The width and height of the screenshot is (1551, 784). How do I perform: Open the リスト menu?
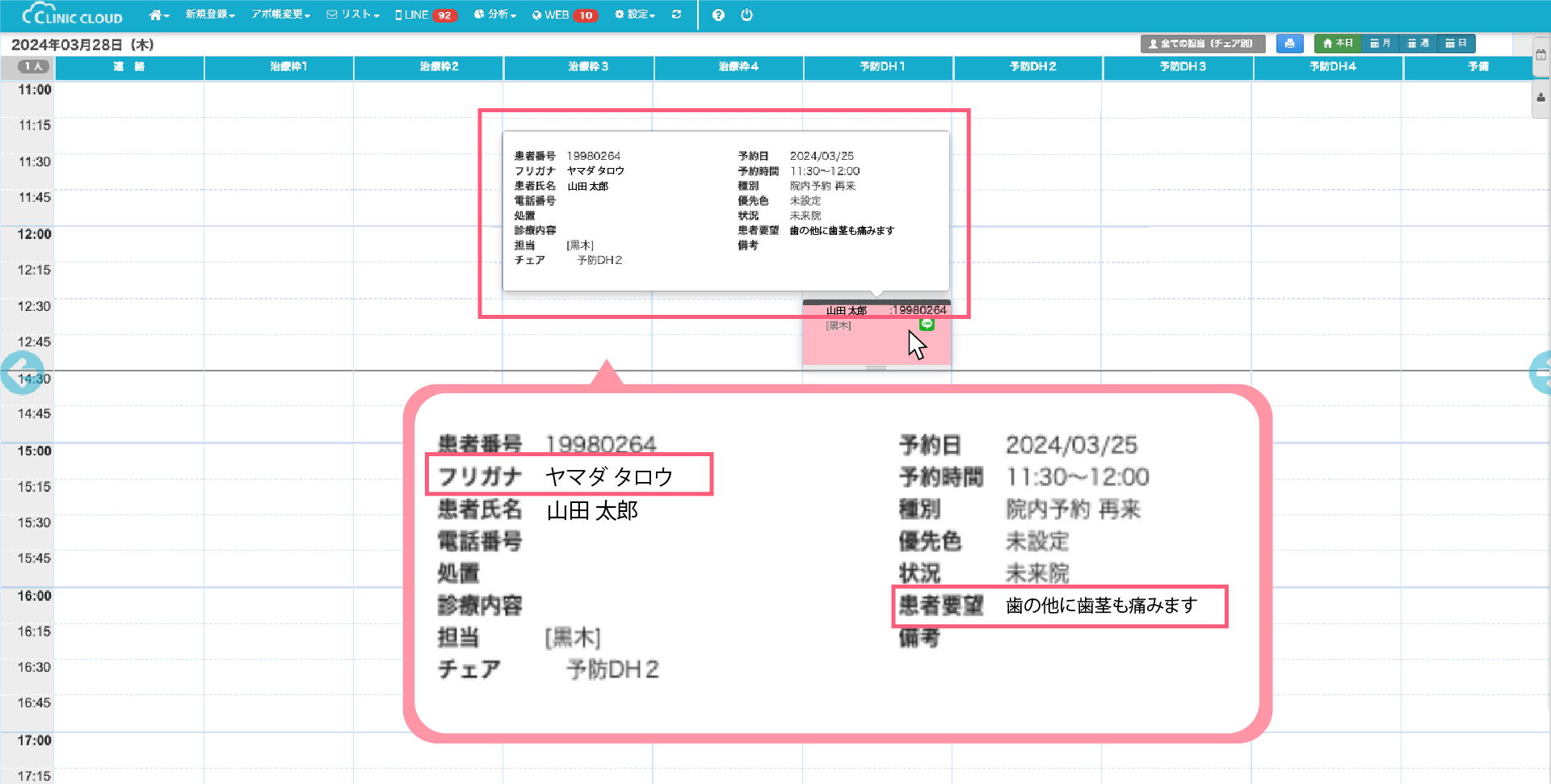coord(353,15)
